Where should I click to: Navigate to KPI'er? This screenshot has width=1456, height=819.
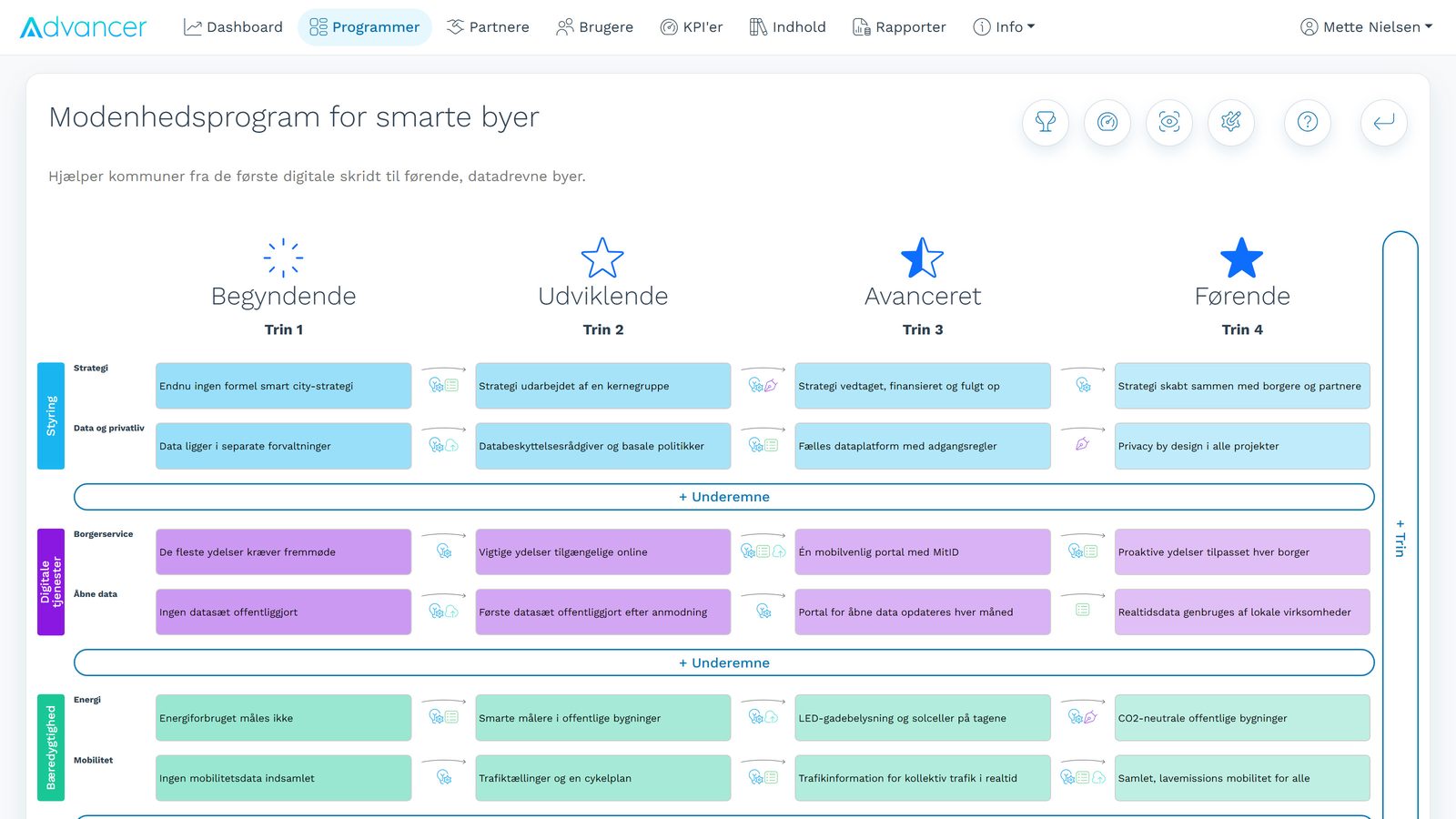click(x=692, y=27)
